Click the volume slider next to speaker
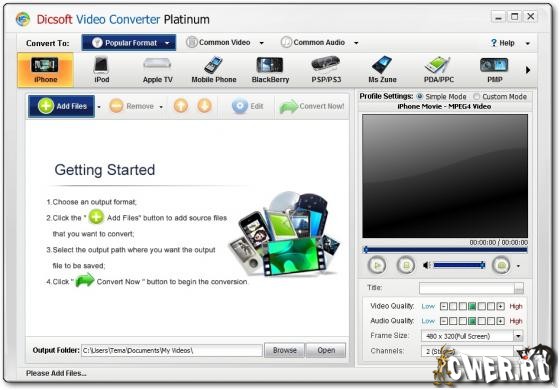Image resolution: width=560 pixels, height=390 pixels. (x=459, y=265)
